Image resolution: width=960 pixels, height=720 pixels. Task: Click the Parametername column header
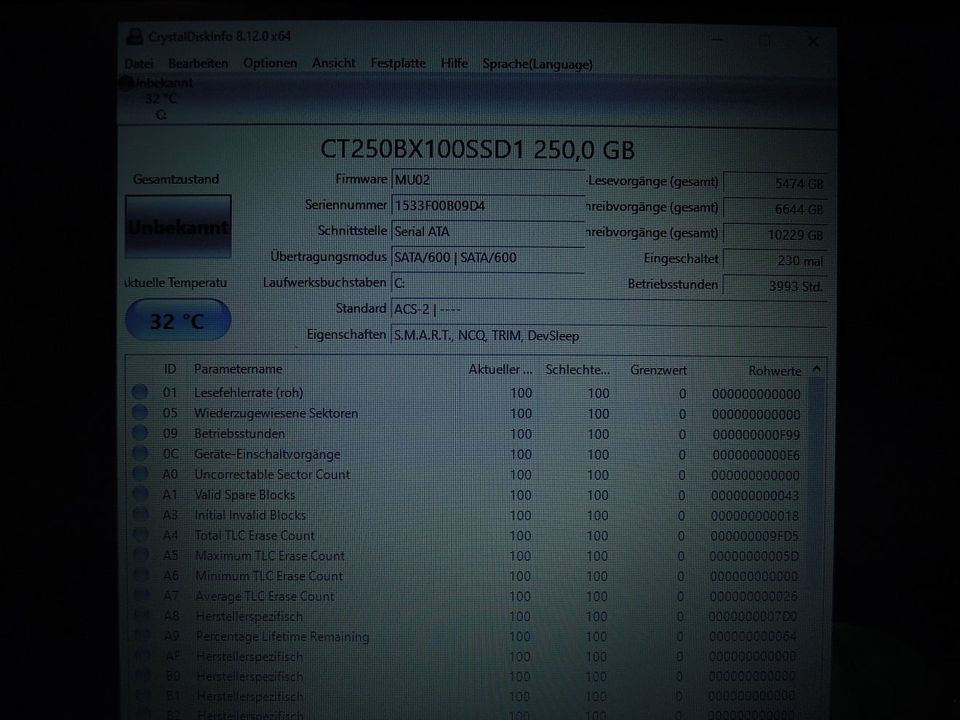click(238, 369)
